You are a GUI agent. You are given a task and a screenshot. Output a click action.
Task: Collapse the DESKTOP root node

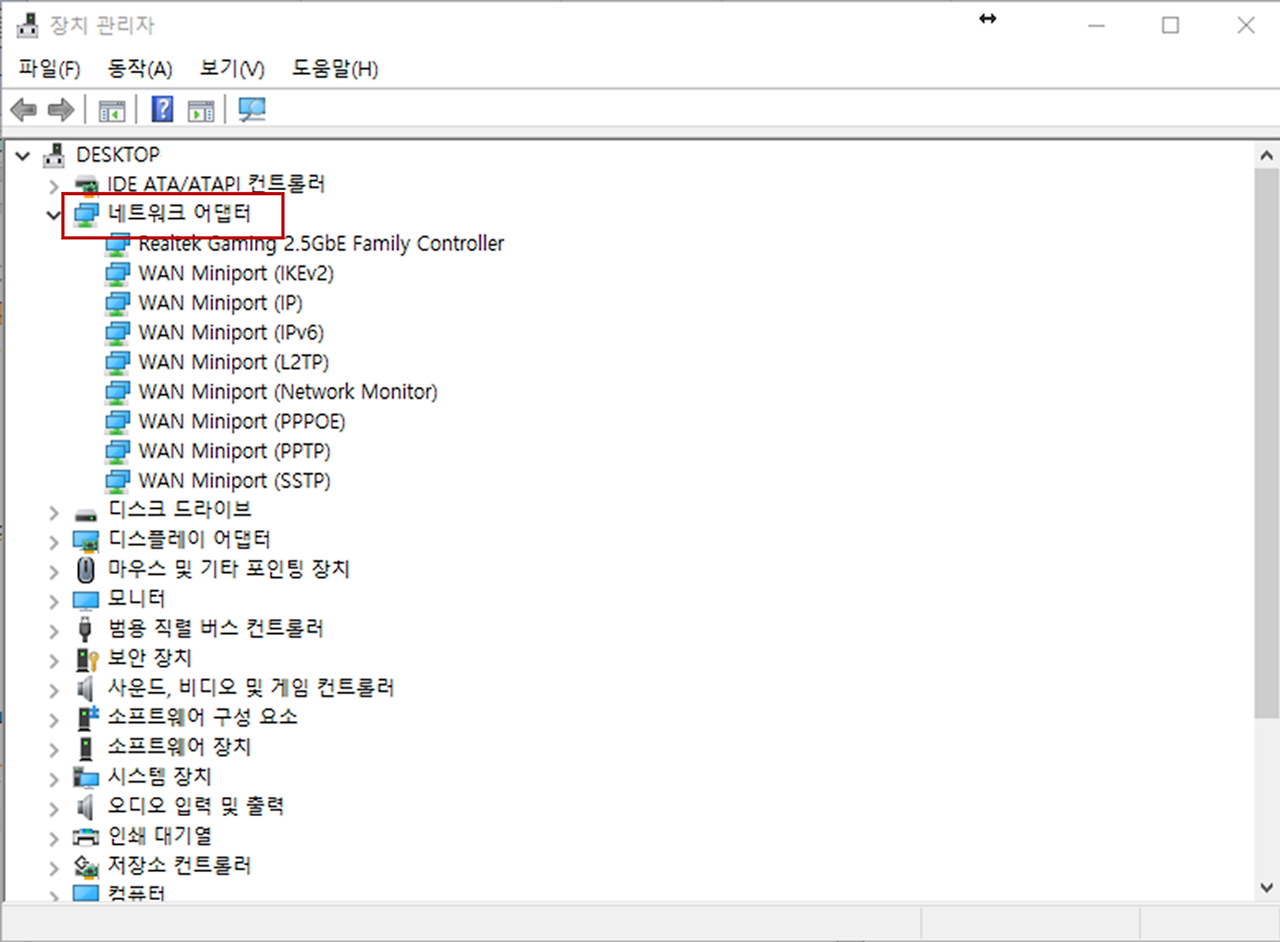click(23, 155)
